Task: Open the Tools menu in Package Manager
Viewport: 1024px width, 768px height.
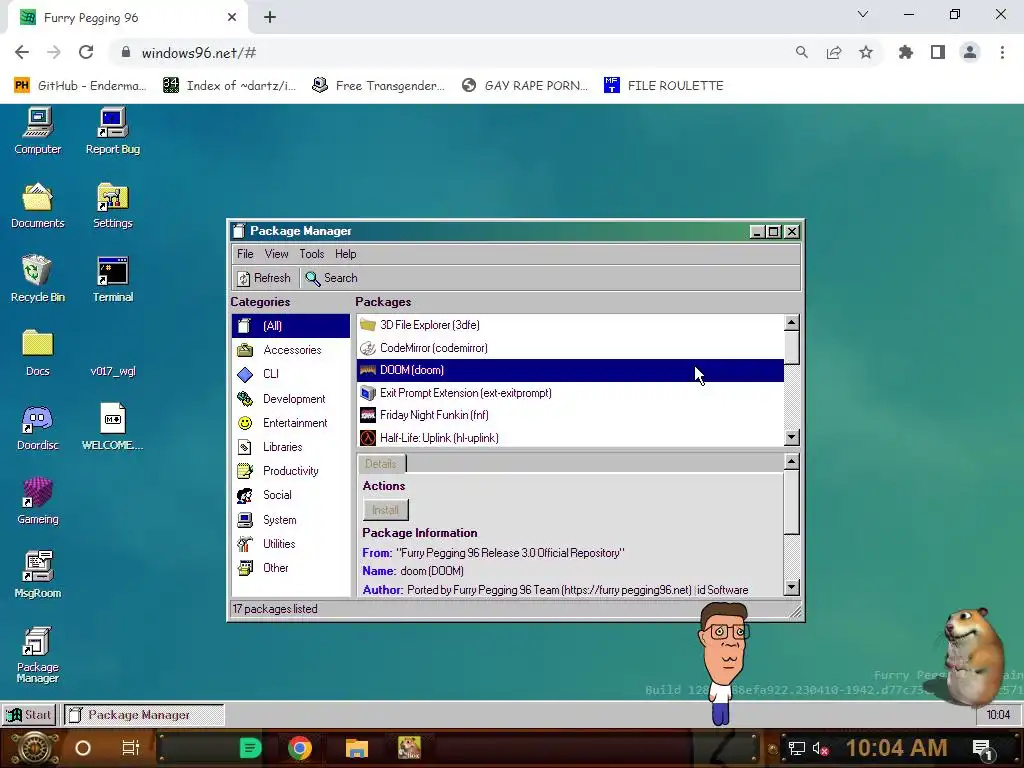Action: click(x=312, y=254)
